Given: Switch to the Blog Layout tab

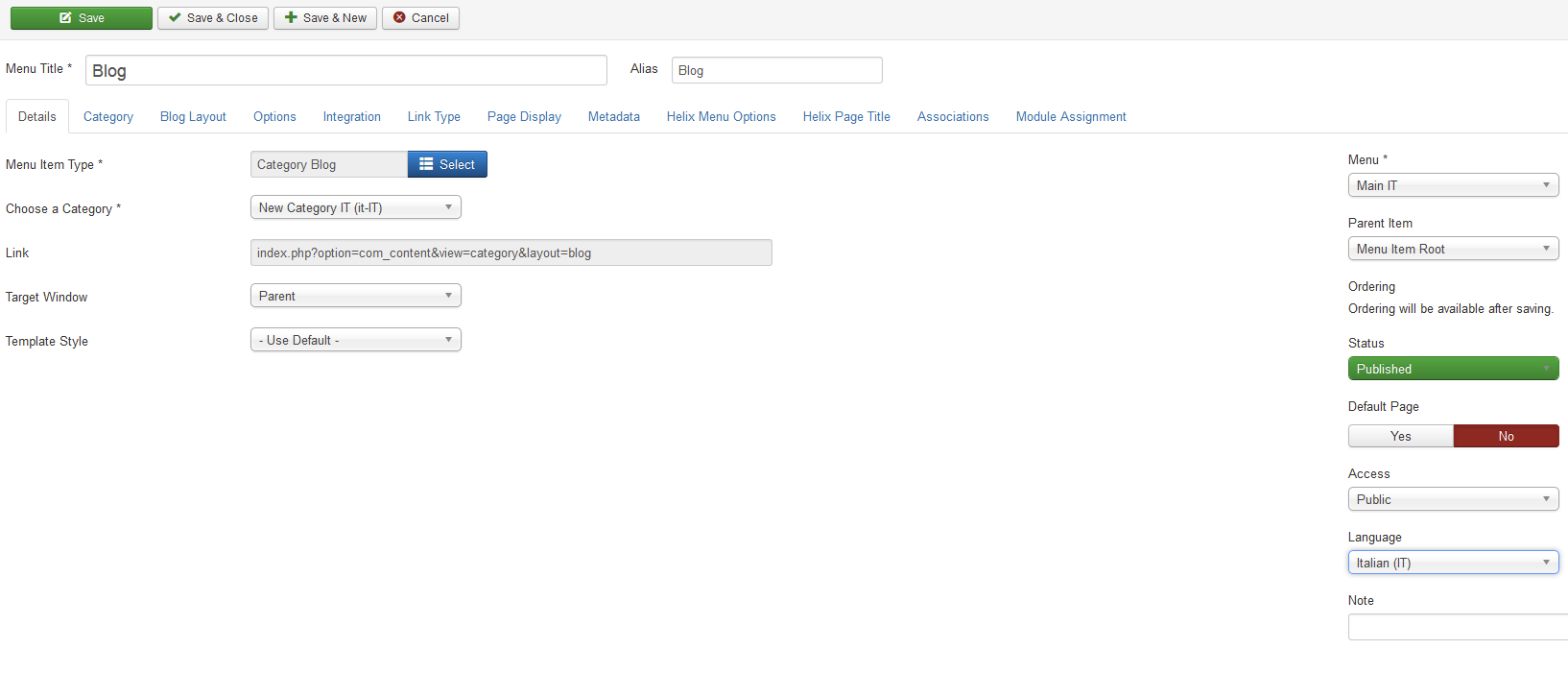Looking at the screenshot, I should (x=193, y=116).
